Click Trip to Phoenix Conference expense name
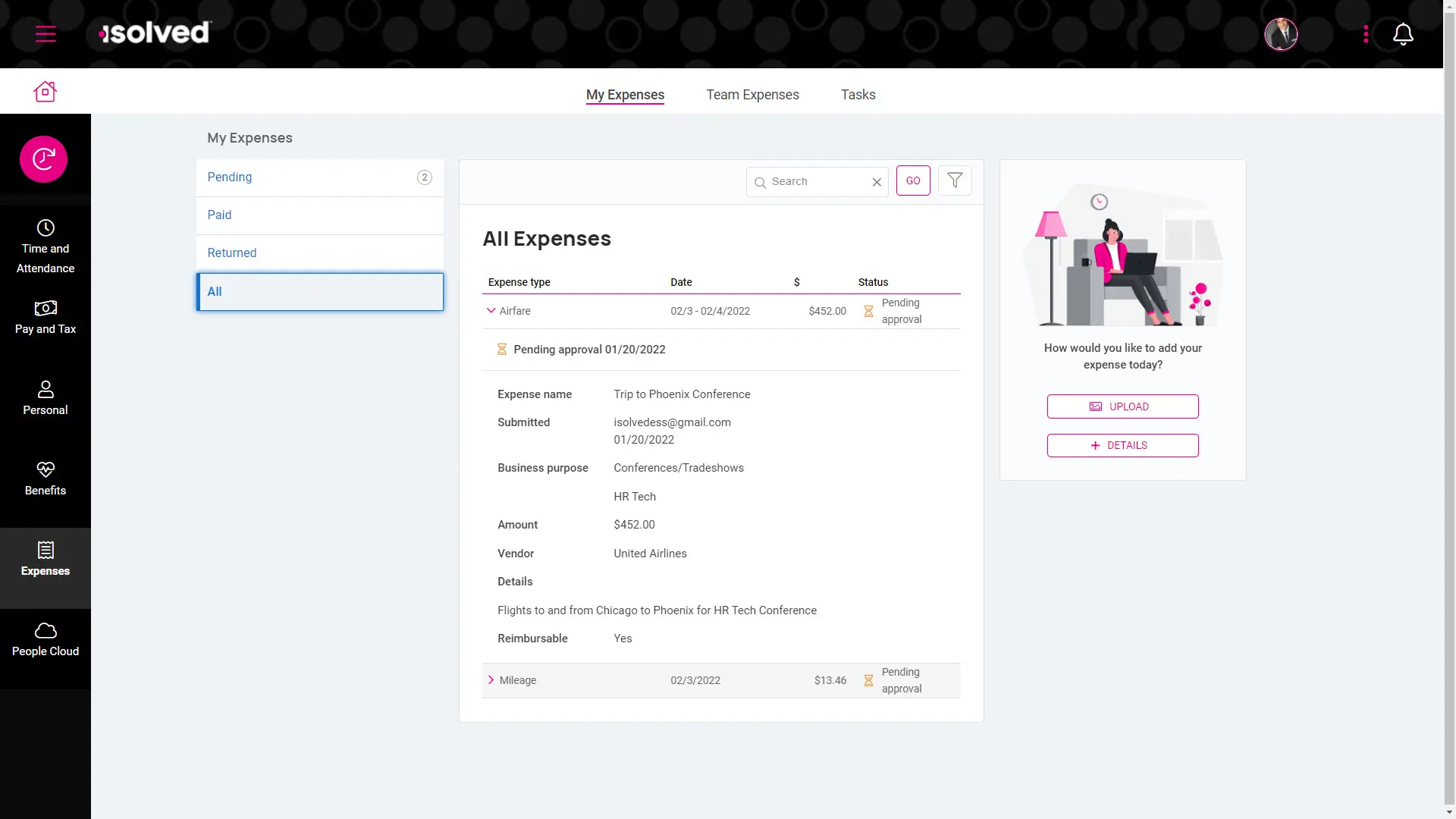 tap(682, 394)
